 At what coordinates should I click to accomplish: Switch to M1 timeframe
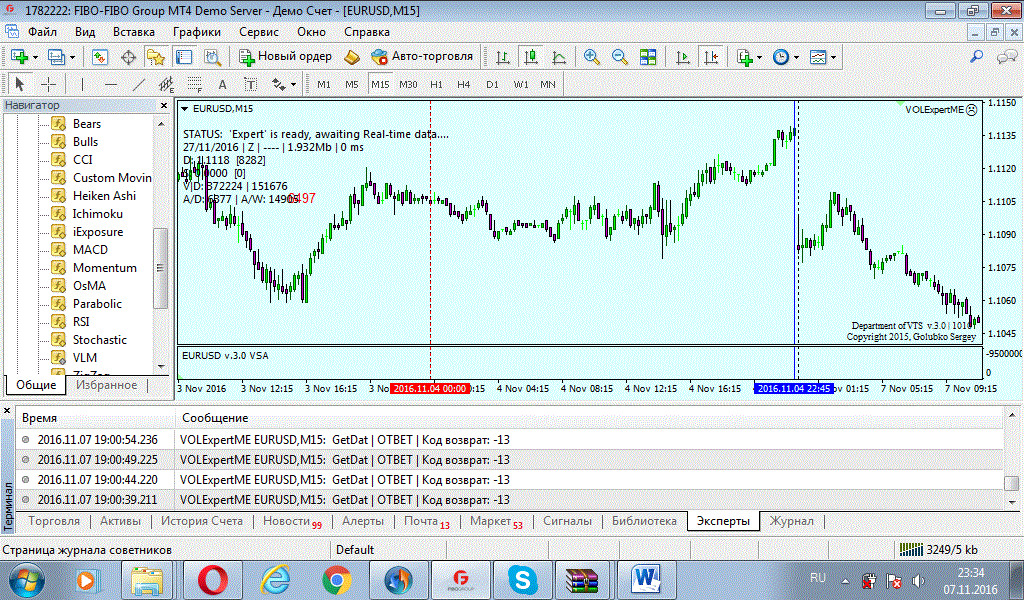[x=324, y=84]
